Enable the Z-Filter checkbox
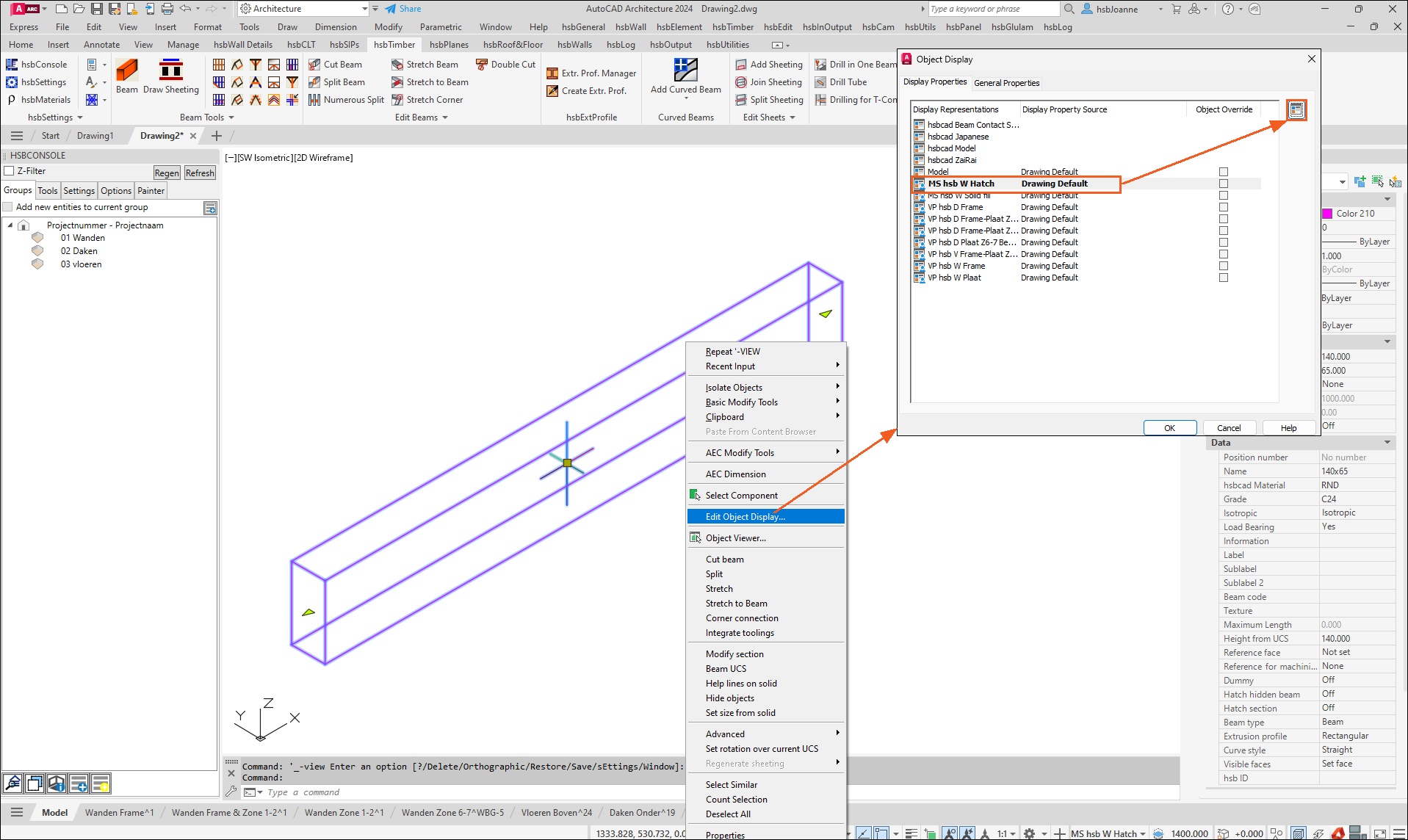Image resolution: width=1408 pixels, height=840 pixels. click(x=10, y=171)
